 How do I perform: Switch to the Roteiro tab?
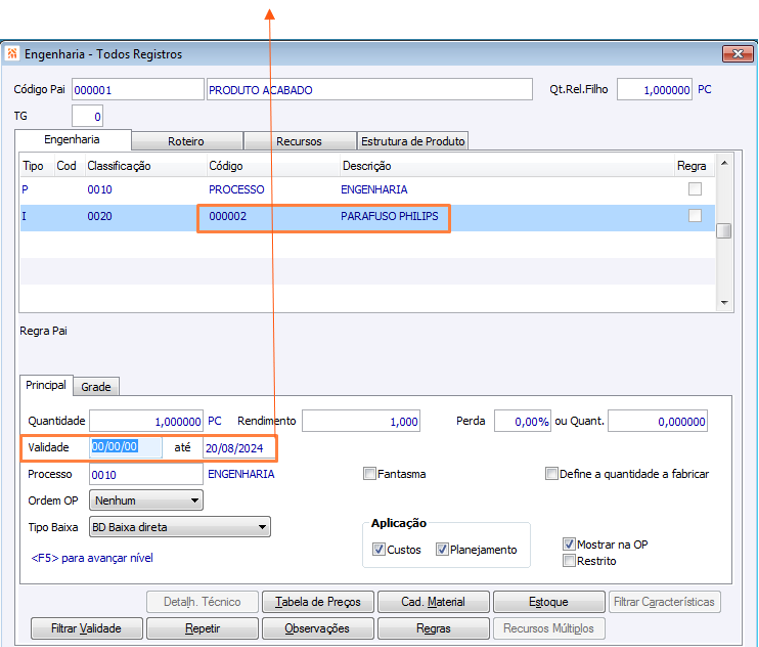click(186, 141)
